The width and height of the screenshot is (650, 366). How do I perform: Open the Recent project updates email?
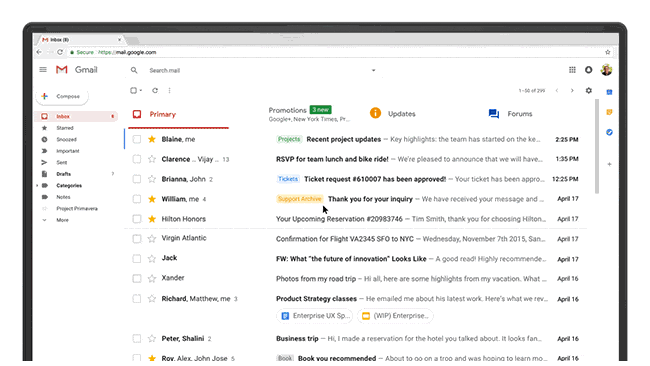click(356, 139)
